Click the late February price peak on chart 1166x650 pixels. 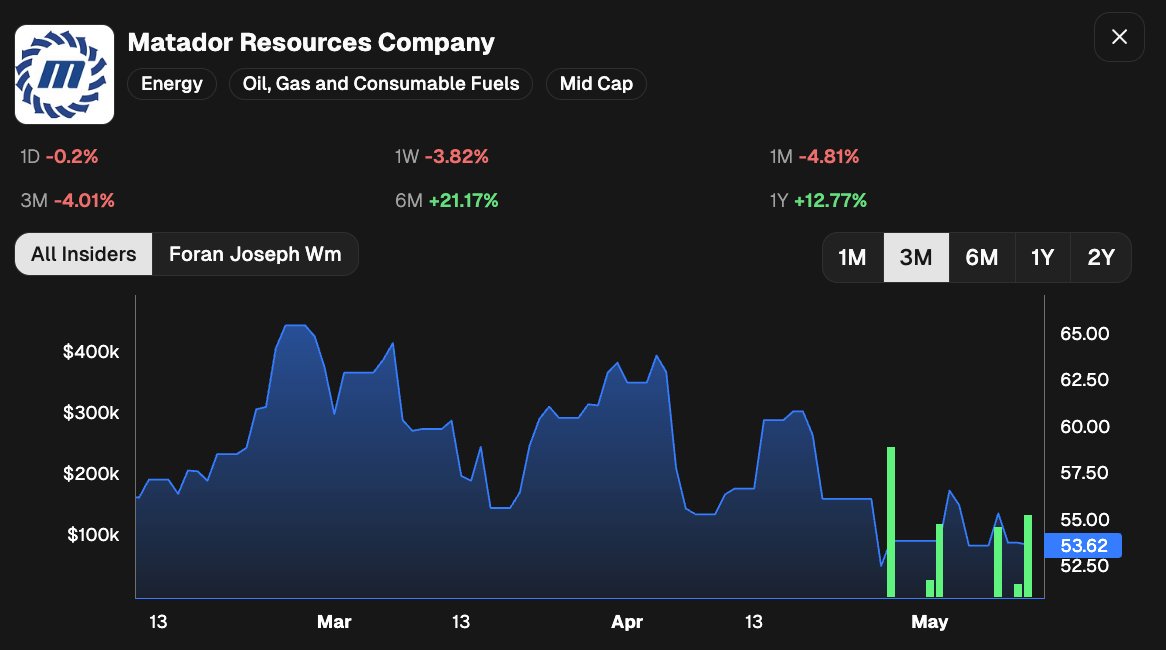tap(295, 326)
